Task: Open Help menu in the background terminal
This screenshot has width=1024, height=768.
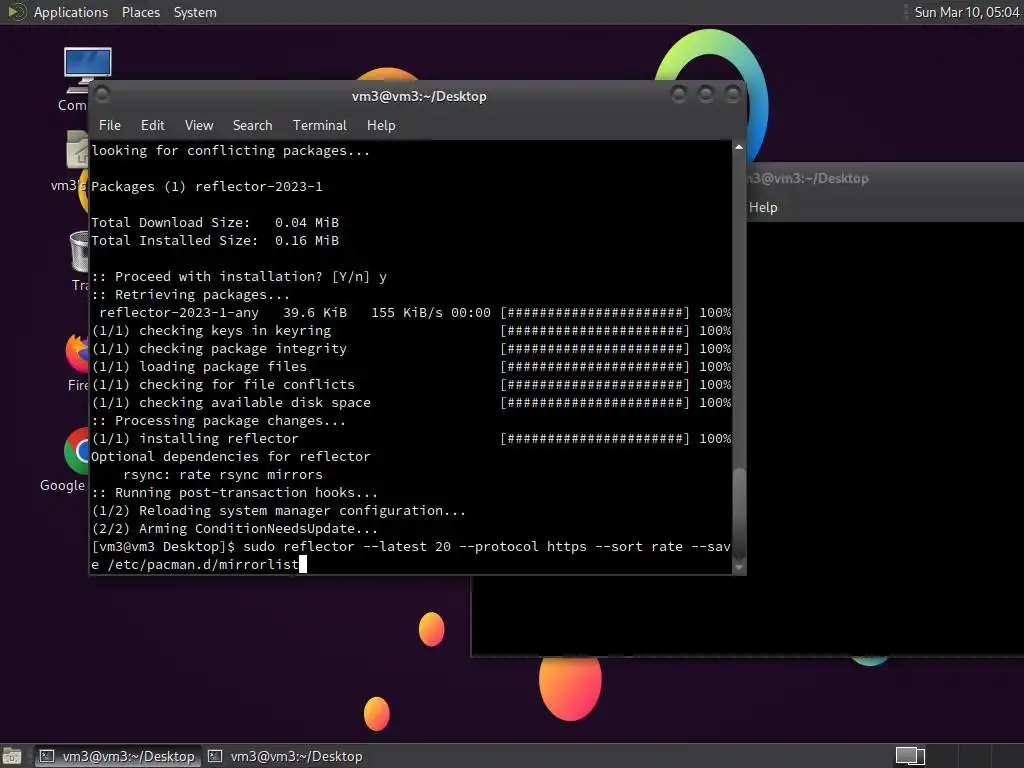Action: [x=763, y=208]
